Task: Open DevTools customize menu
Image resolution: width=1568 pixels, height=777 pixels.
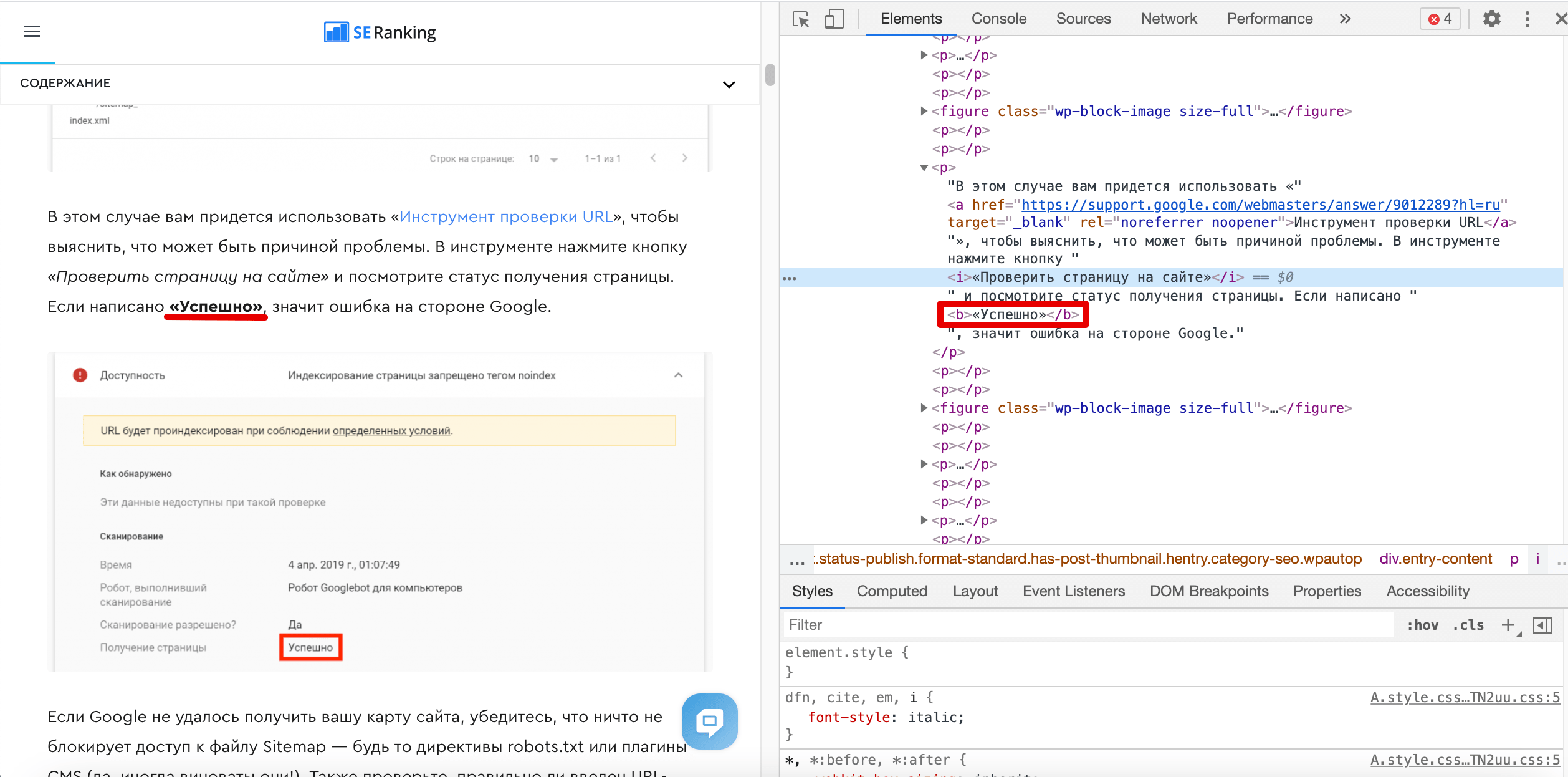Action: pos(1527,19)
